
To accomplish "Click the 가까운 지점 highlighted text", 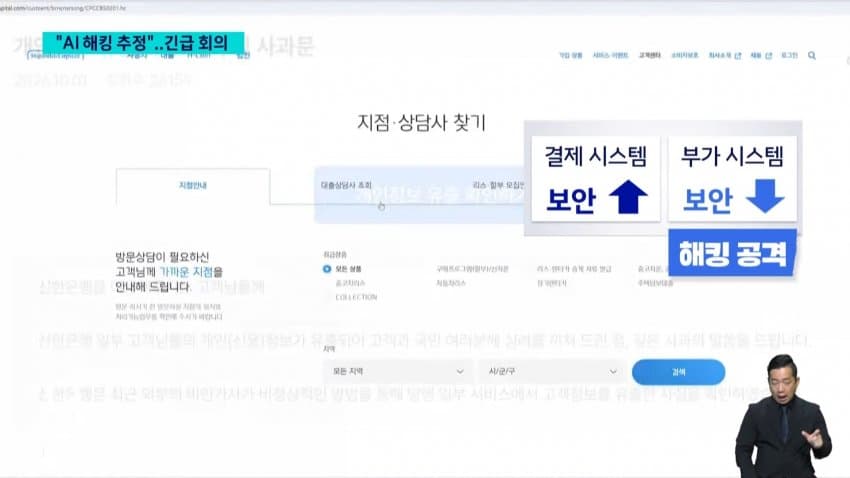I will pyautogui.click(x=186, y=272).
